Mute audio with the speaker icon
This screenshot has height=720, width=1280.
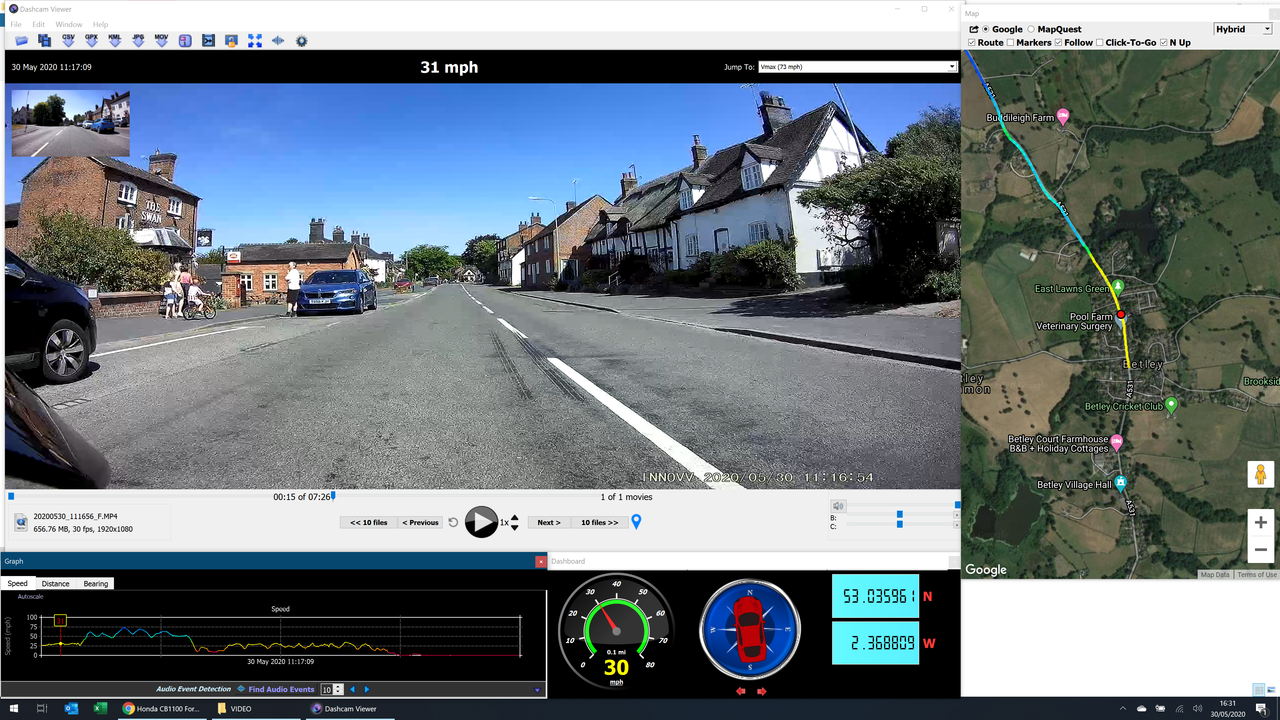(x=839, y=506)
